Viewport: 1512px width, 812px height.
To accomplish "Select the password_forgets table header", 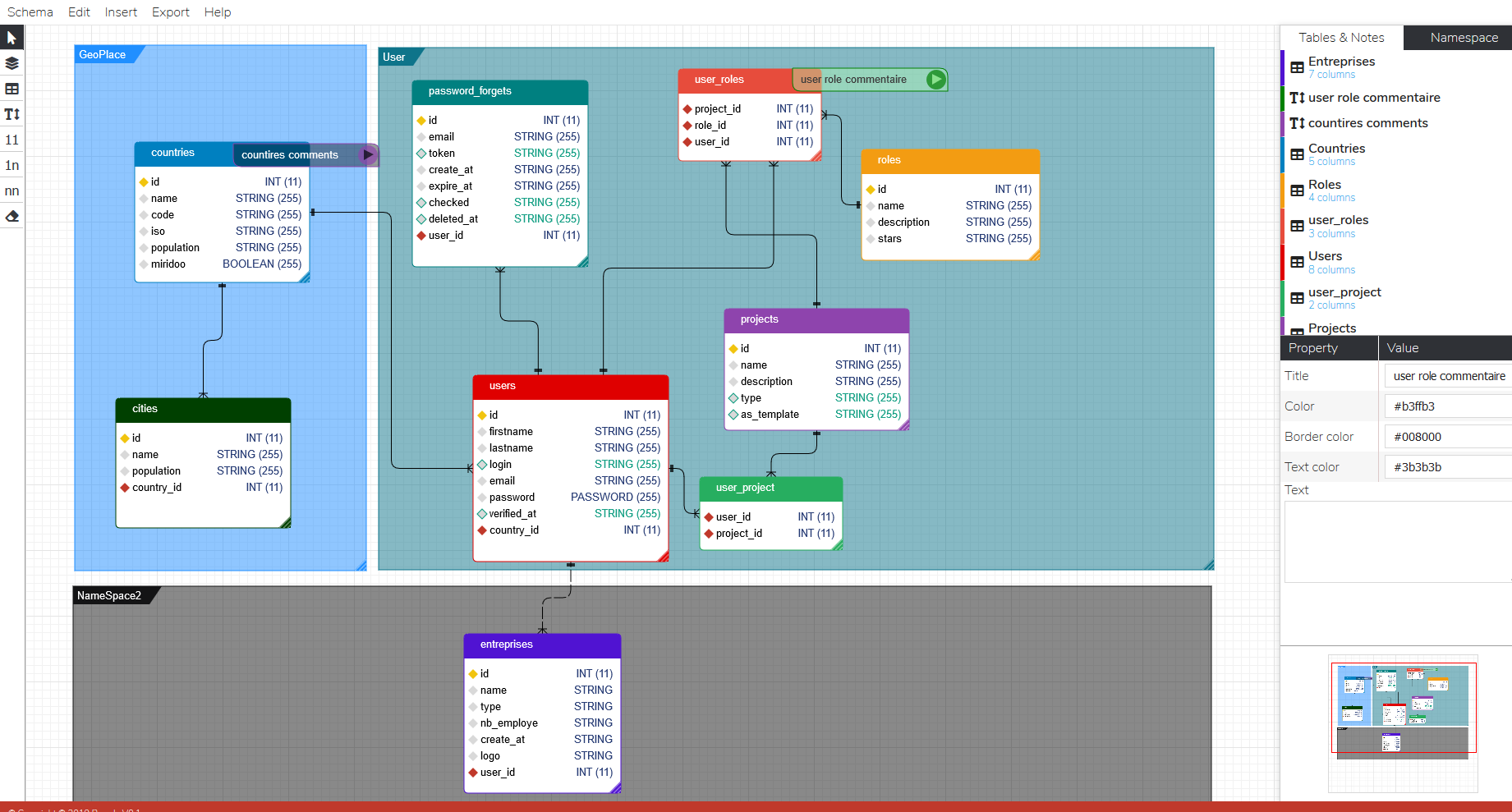I will pyautogui.click(x=500, y=91).
